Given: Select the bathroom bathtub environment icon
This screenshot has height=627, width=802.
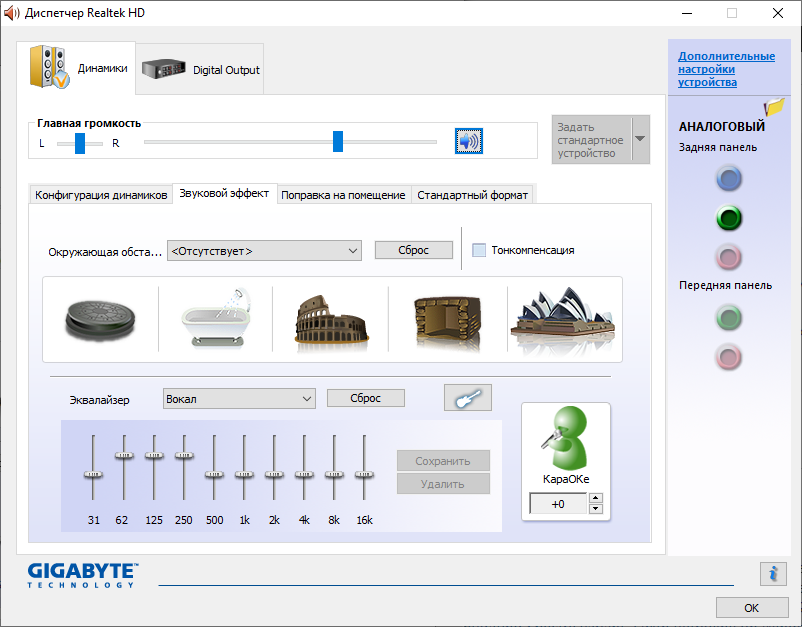Looking at the screenshot, I should [216, 317].
